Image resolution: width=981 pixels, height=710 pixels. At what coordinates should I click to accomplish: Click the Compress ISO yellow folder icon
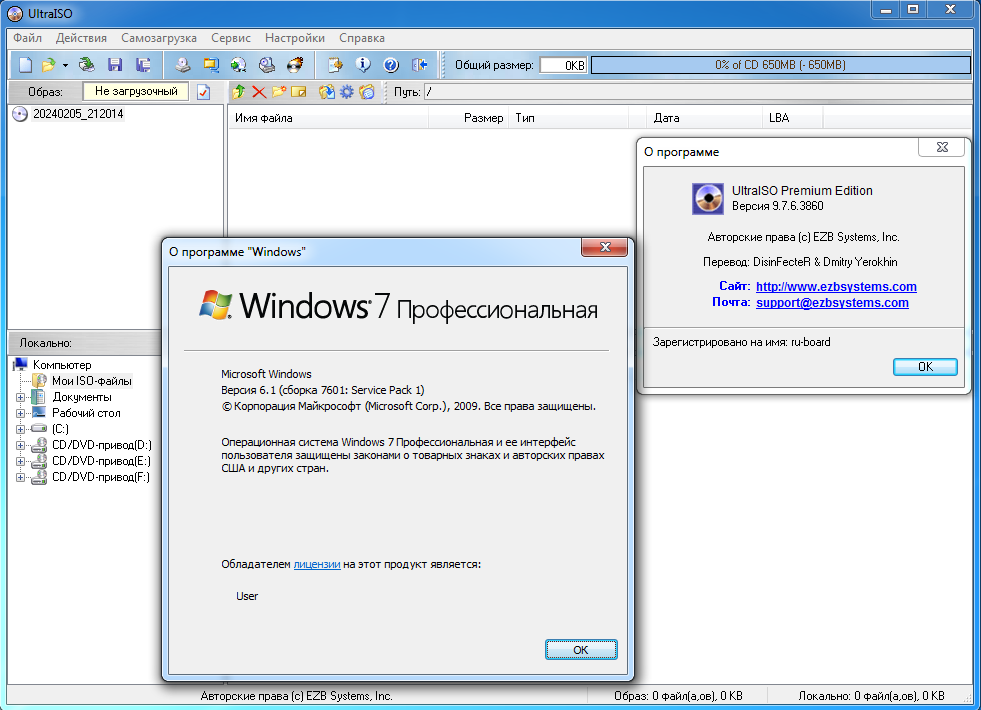coord(211,64)
